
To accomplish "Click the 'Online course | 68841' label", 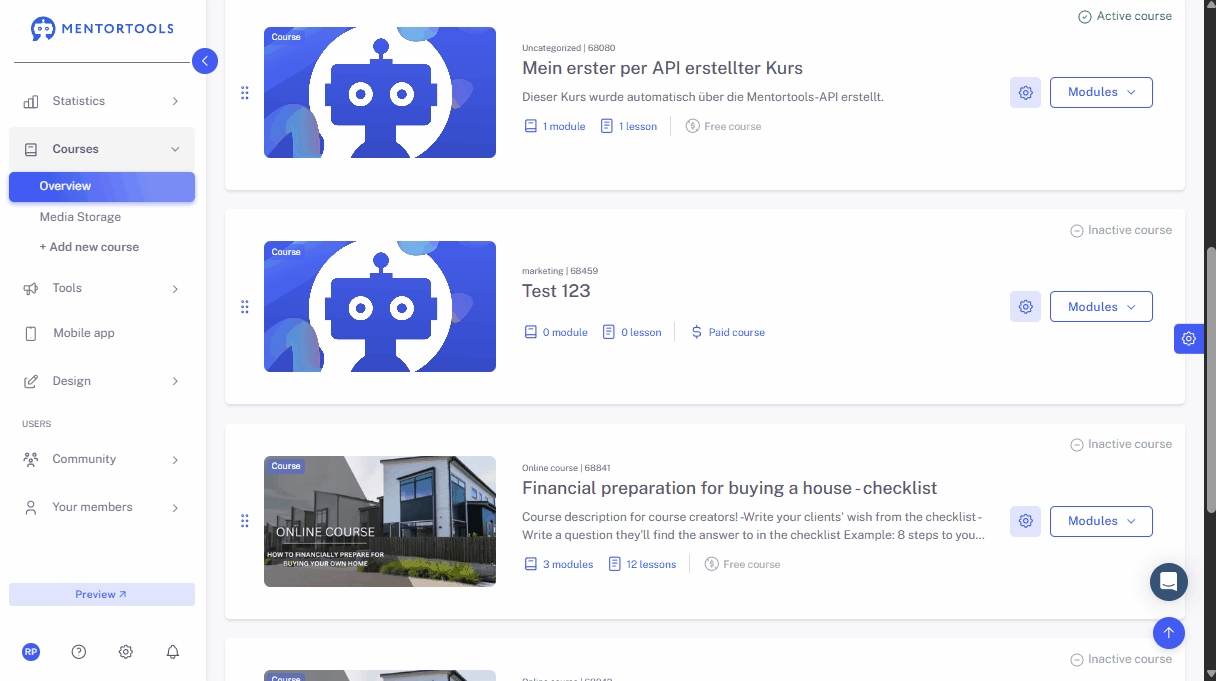I will (x=566, y=468).
